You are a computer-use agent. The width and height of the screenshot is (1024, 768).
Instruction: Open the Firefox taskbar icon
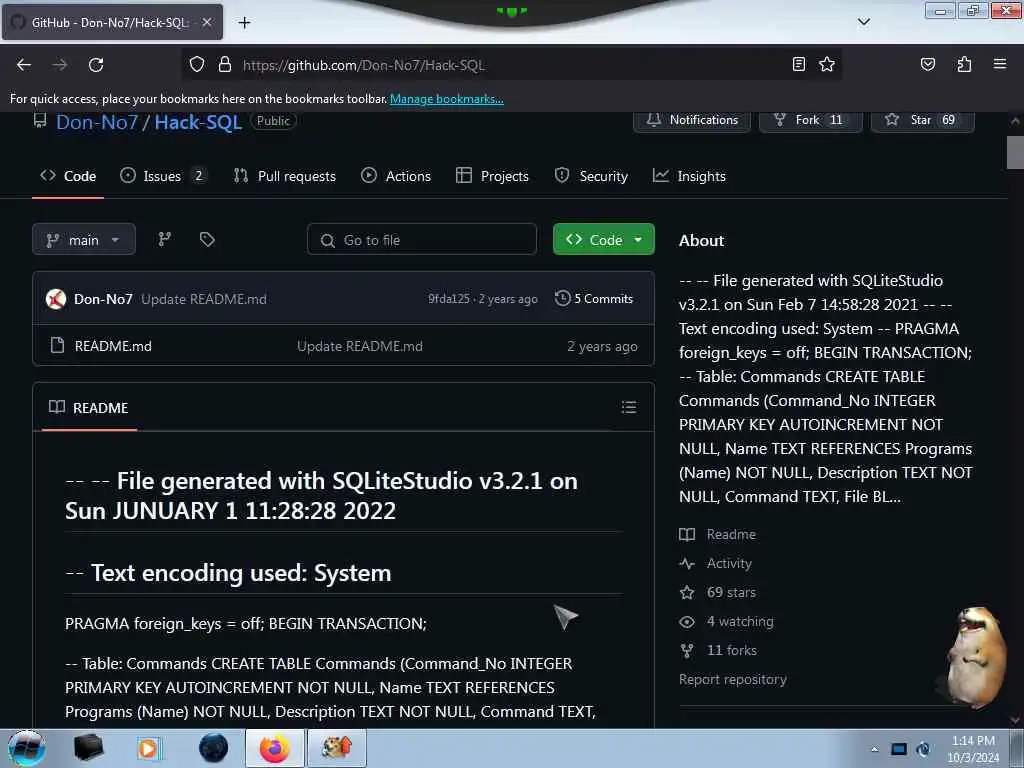(x=275, y=748)
